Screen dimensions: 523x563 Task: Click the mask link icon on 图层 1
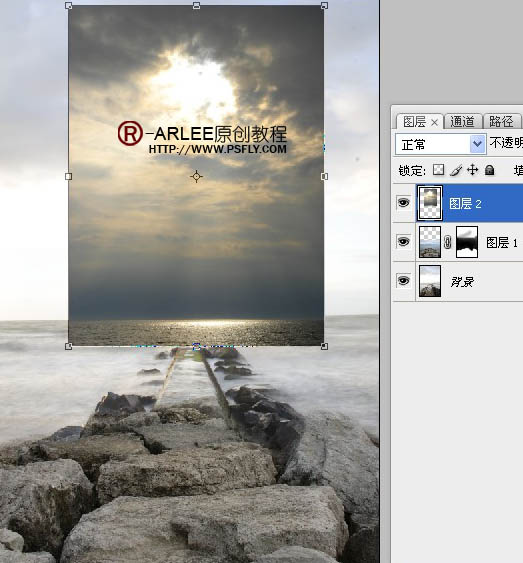(x=448, y=242)
